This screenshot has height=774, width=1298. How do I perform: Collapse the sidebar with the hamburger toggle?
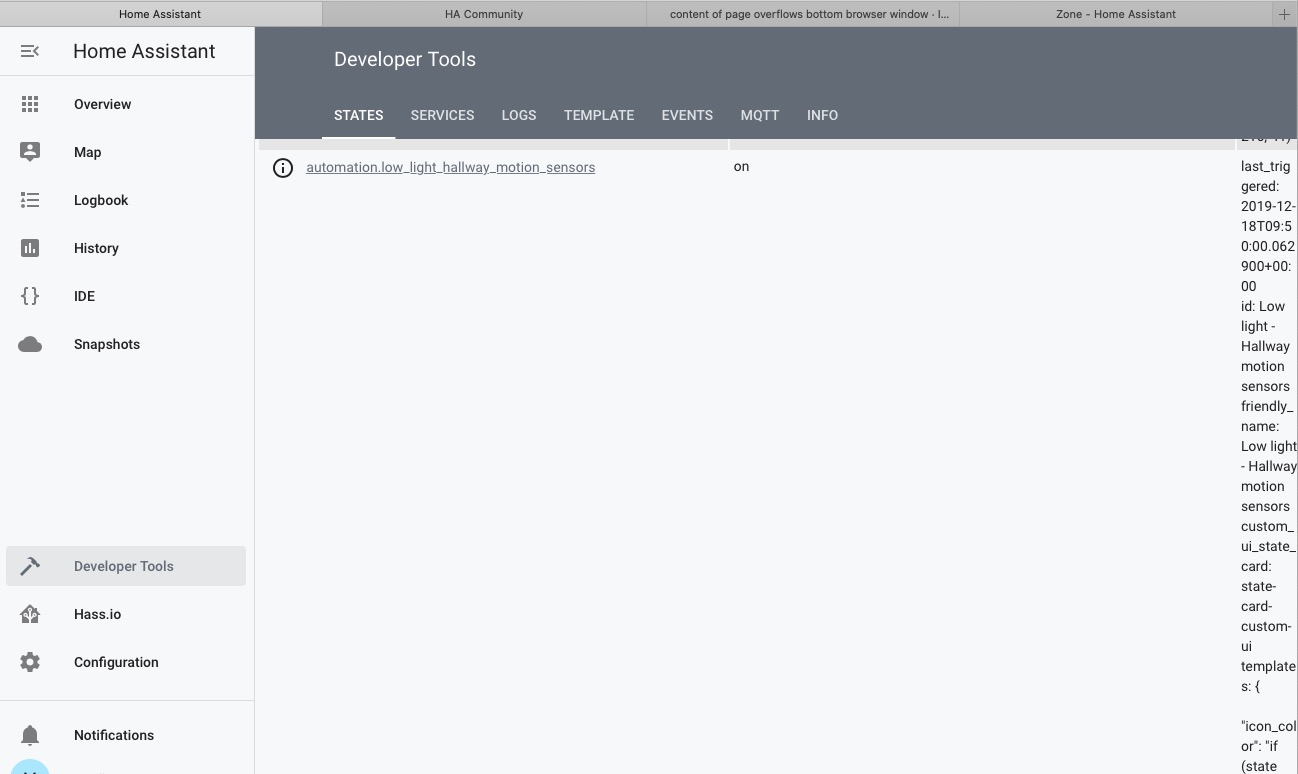29,51
